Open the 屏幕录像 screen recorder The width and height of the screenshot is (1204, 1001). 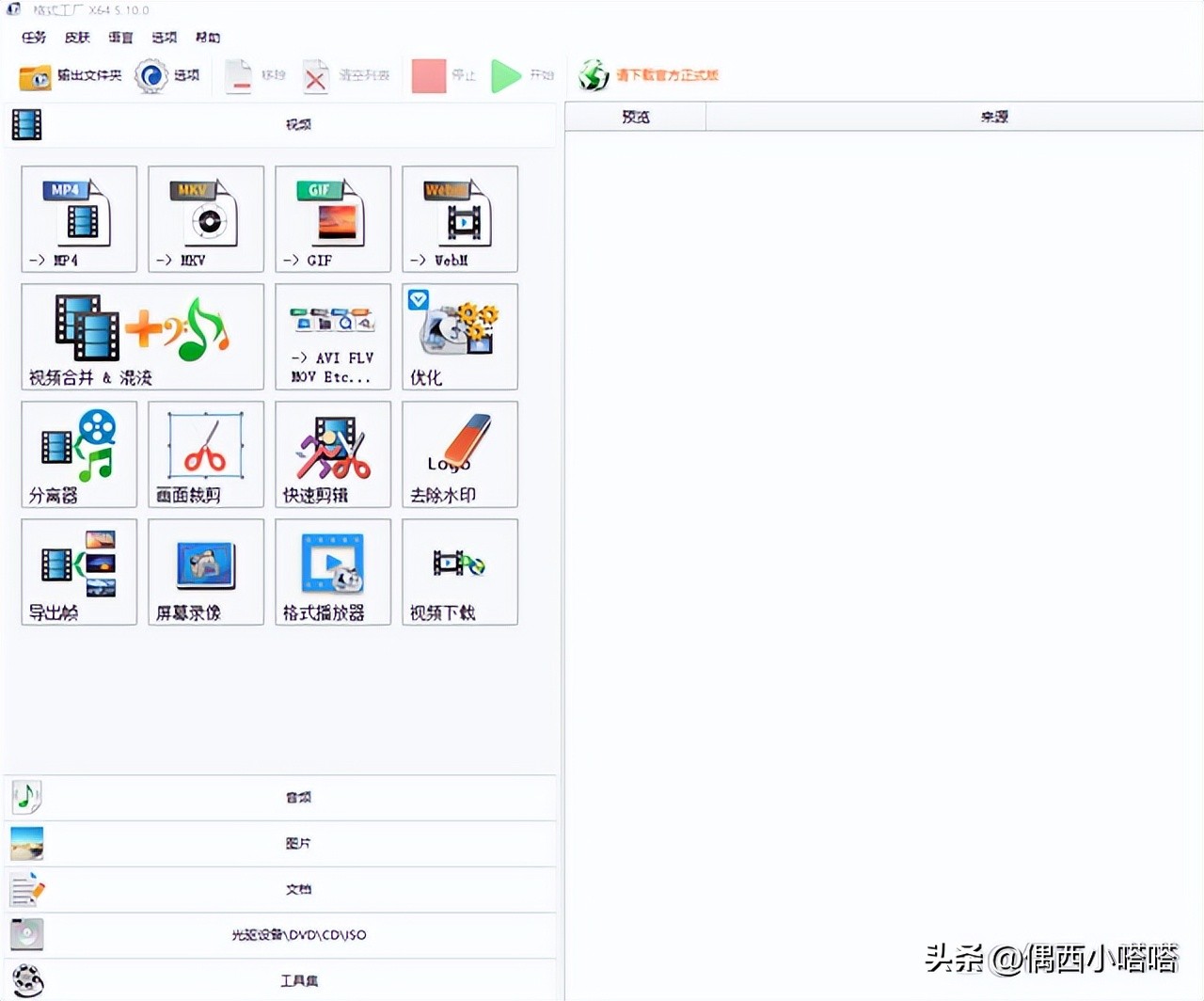click(205, 571)
